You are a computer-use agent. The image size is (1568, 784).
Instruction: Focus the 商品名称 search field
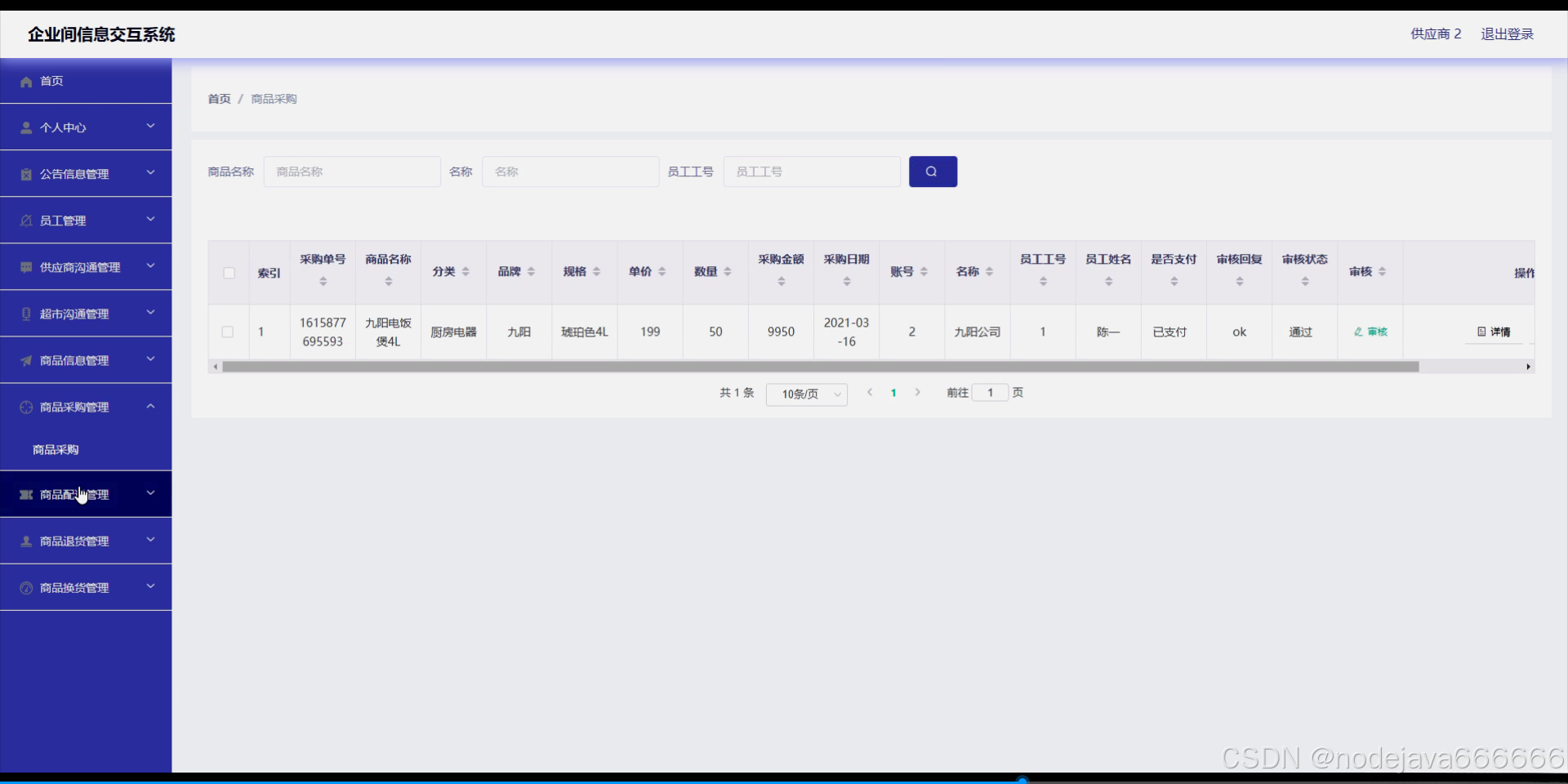click(x=352, y=171)
